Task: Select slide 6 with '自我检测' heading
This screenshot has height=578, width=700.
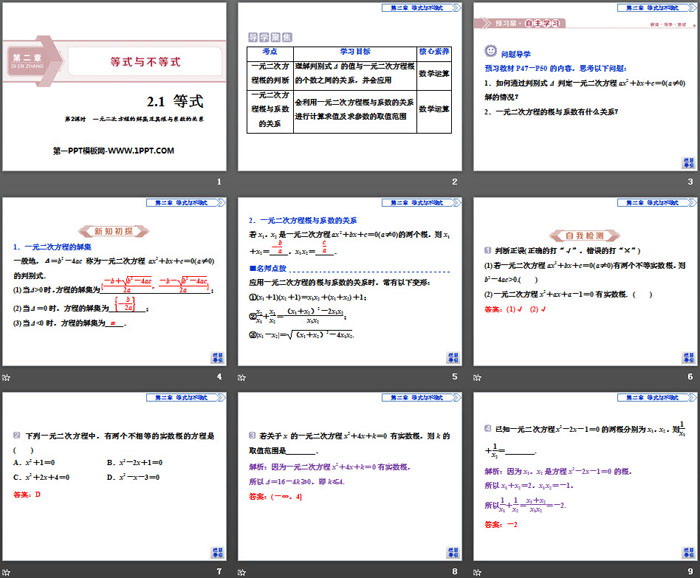Action: [x=585, y=282]
